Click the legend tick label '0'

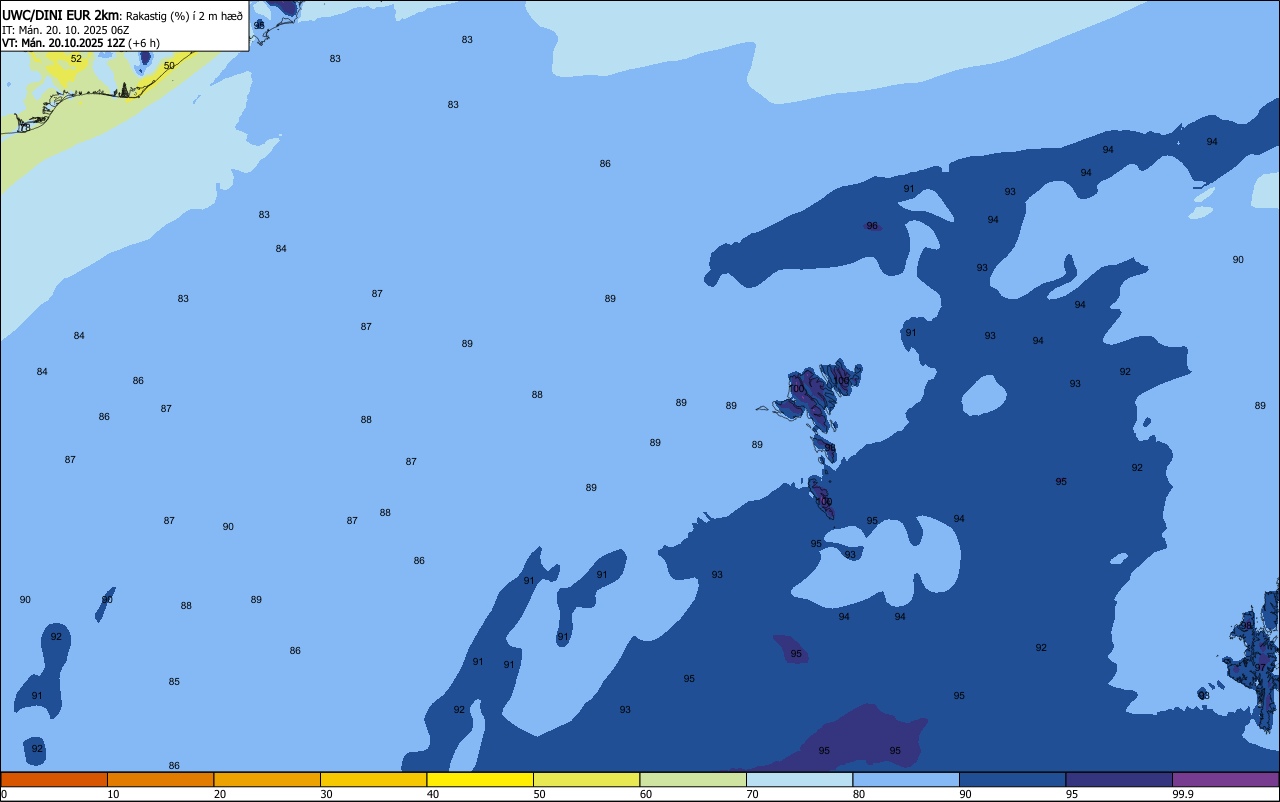click(x=4, y=794)
